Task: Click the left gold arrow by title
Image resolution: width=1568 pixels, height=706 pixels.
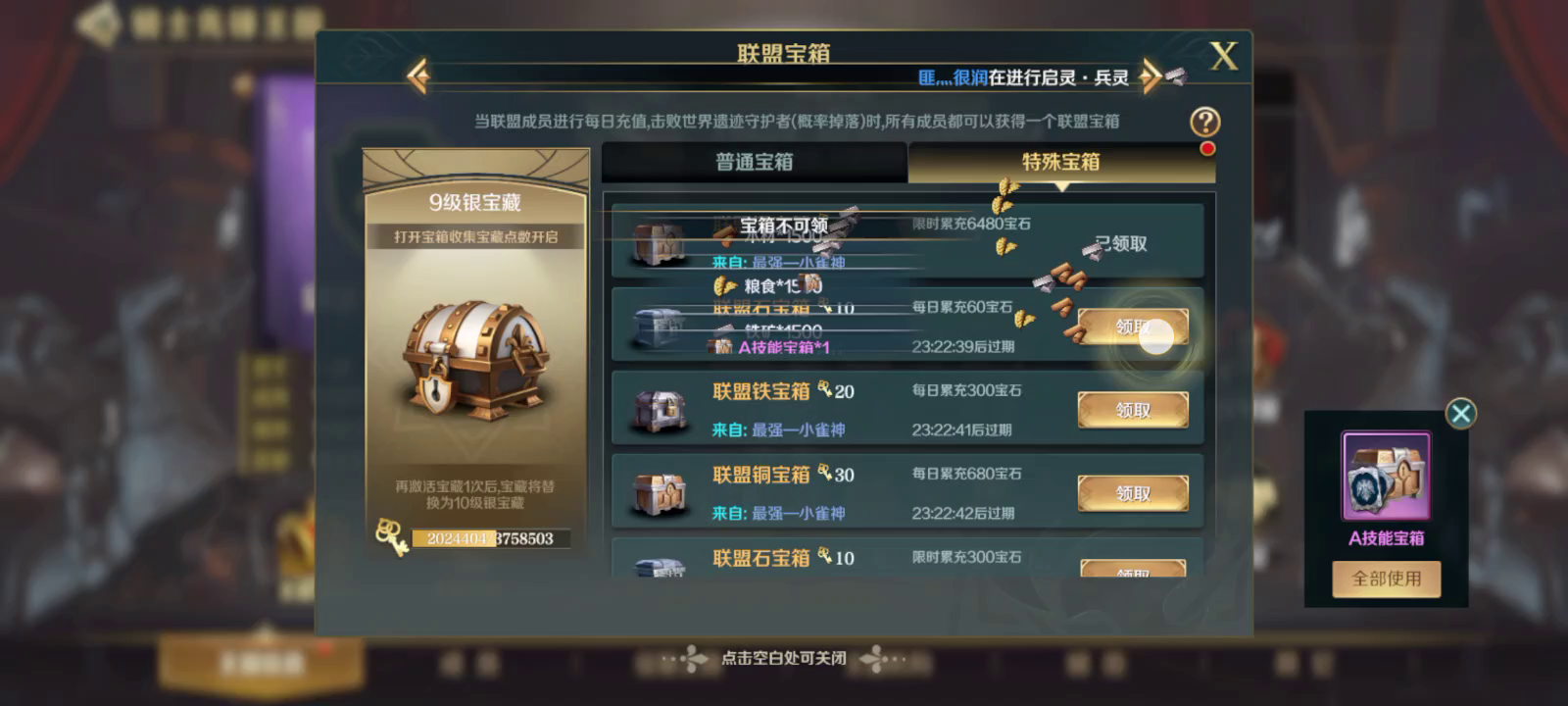Action: click(418, 76)
